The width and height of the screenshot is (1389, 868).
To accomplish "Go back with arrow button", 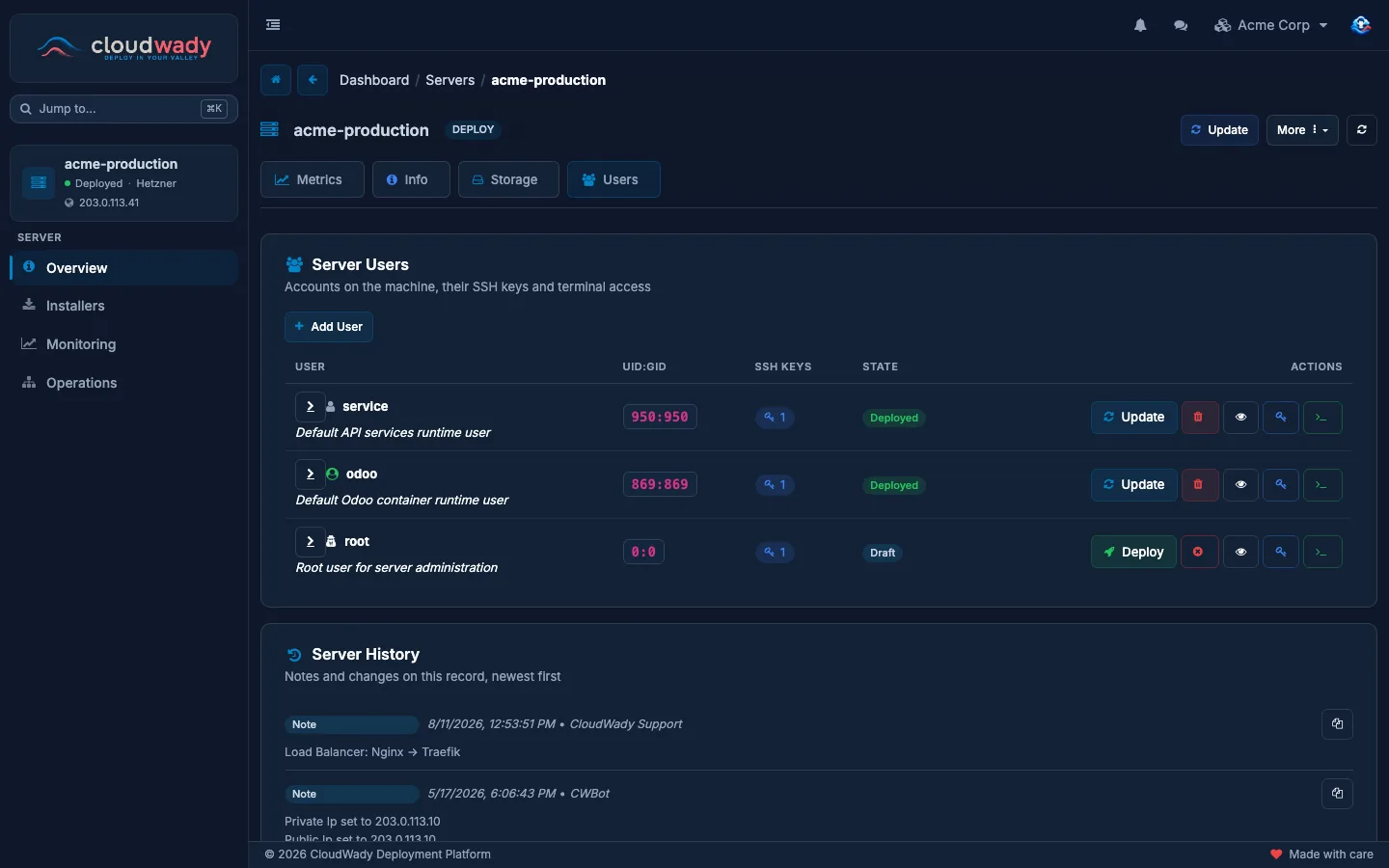I will pyautogui.click(x=313, y=80).
